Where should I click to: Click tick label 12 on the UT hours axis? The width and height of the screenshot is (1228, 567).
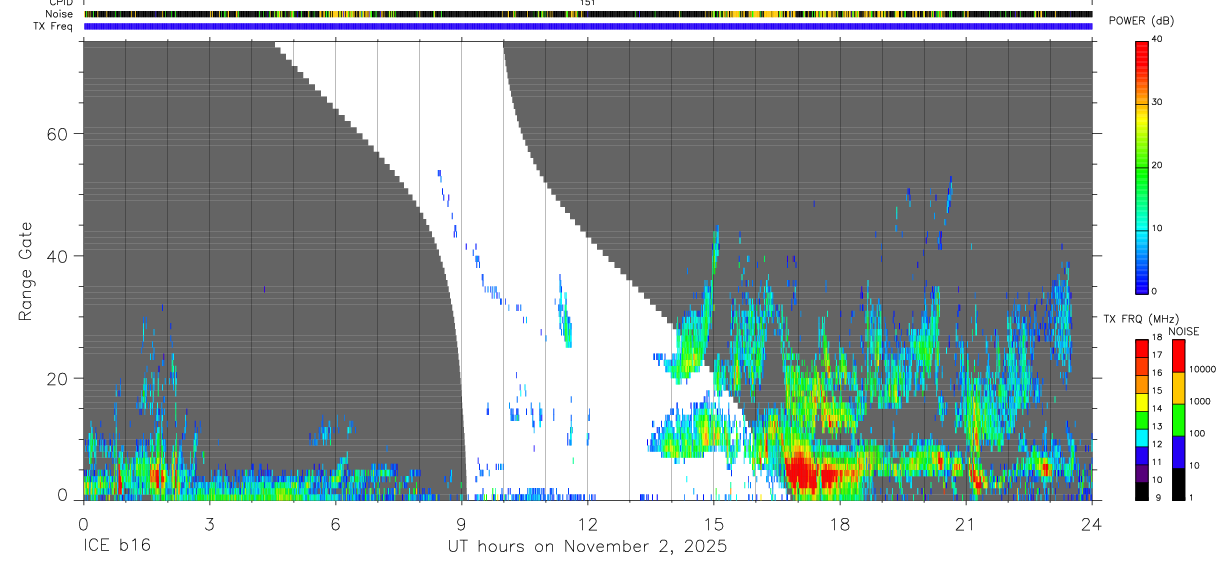[x=588, y=524]
